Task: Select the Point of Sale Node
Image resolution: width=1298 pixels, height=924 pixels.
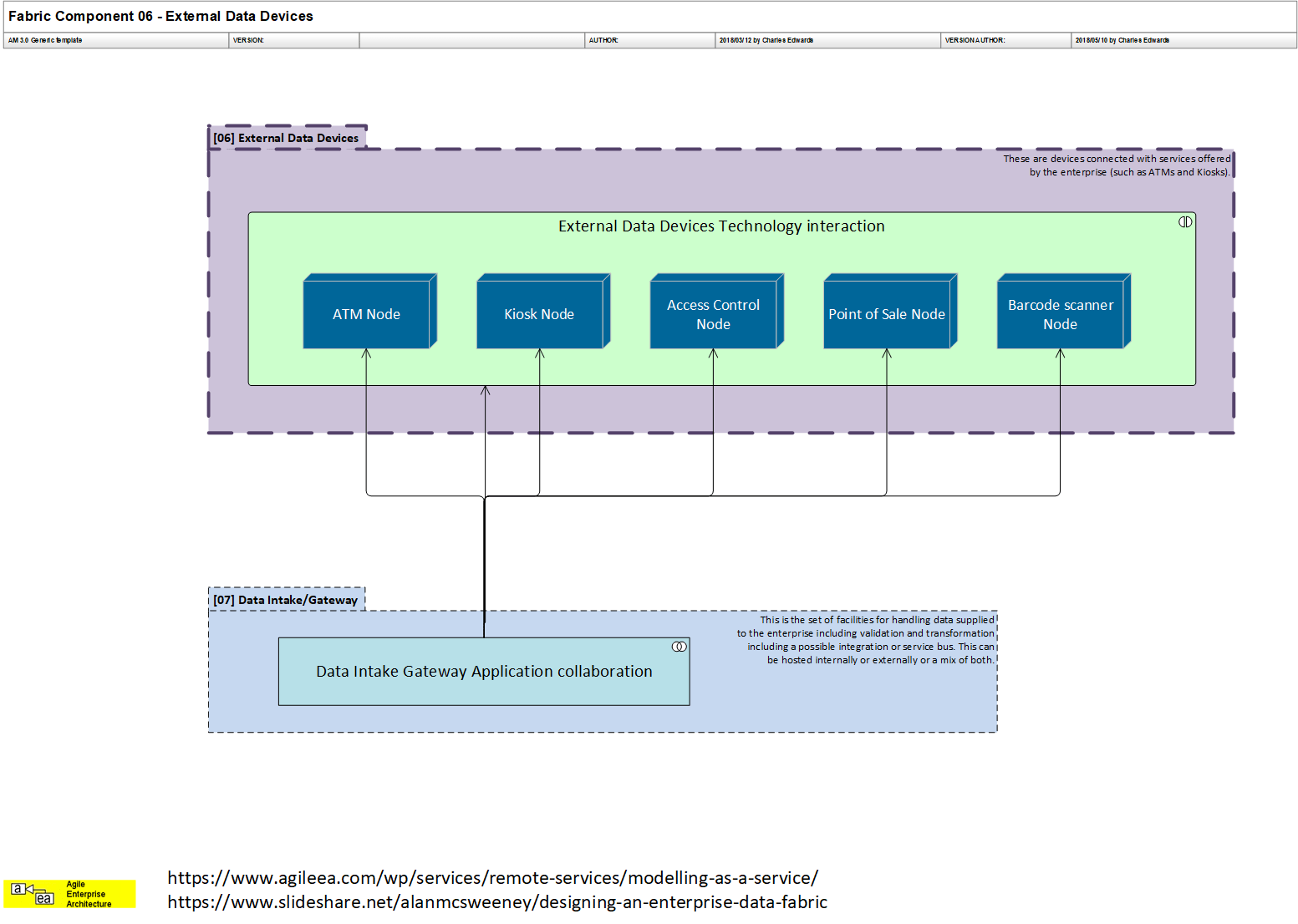Action: click(x=888, y=314)
